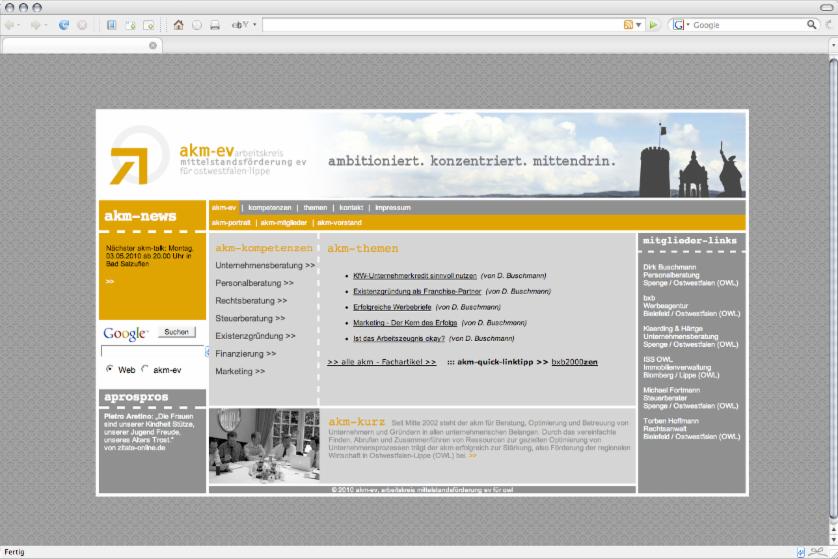Select the Web radio button

[110, 369]
